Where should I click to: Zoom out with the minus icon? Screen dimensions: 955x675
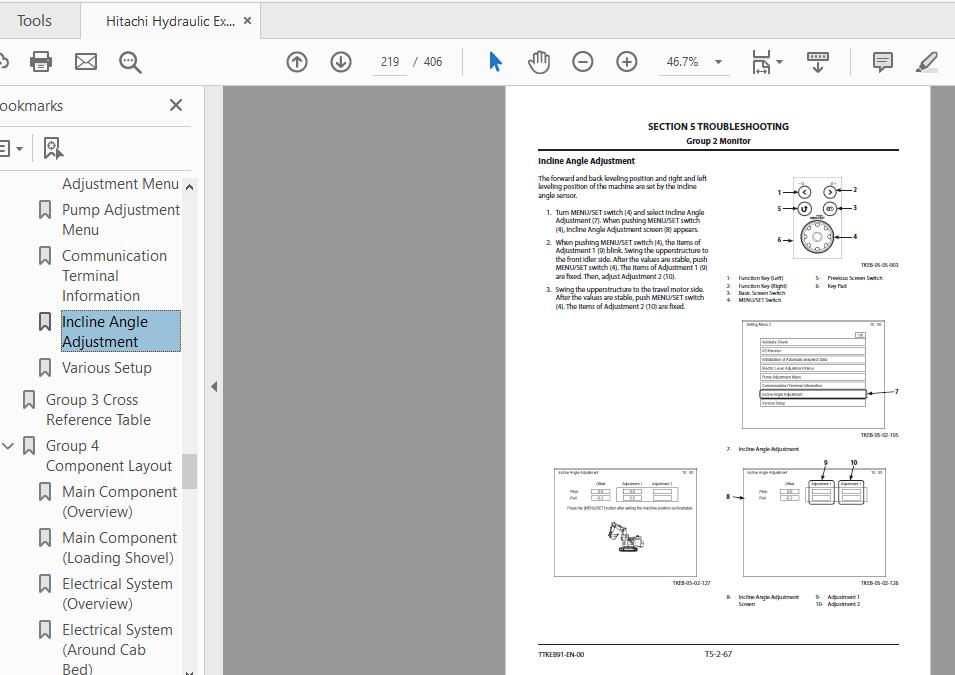583,62
